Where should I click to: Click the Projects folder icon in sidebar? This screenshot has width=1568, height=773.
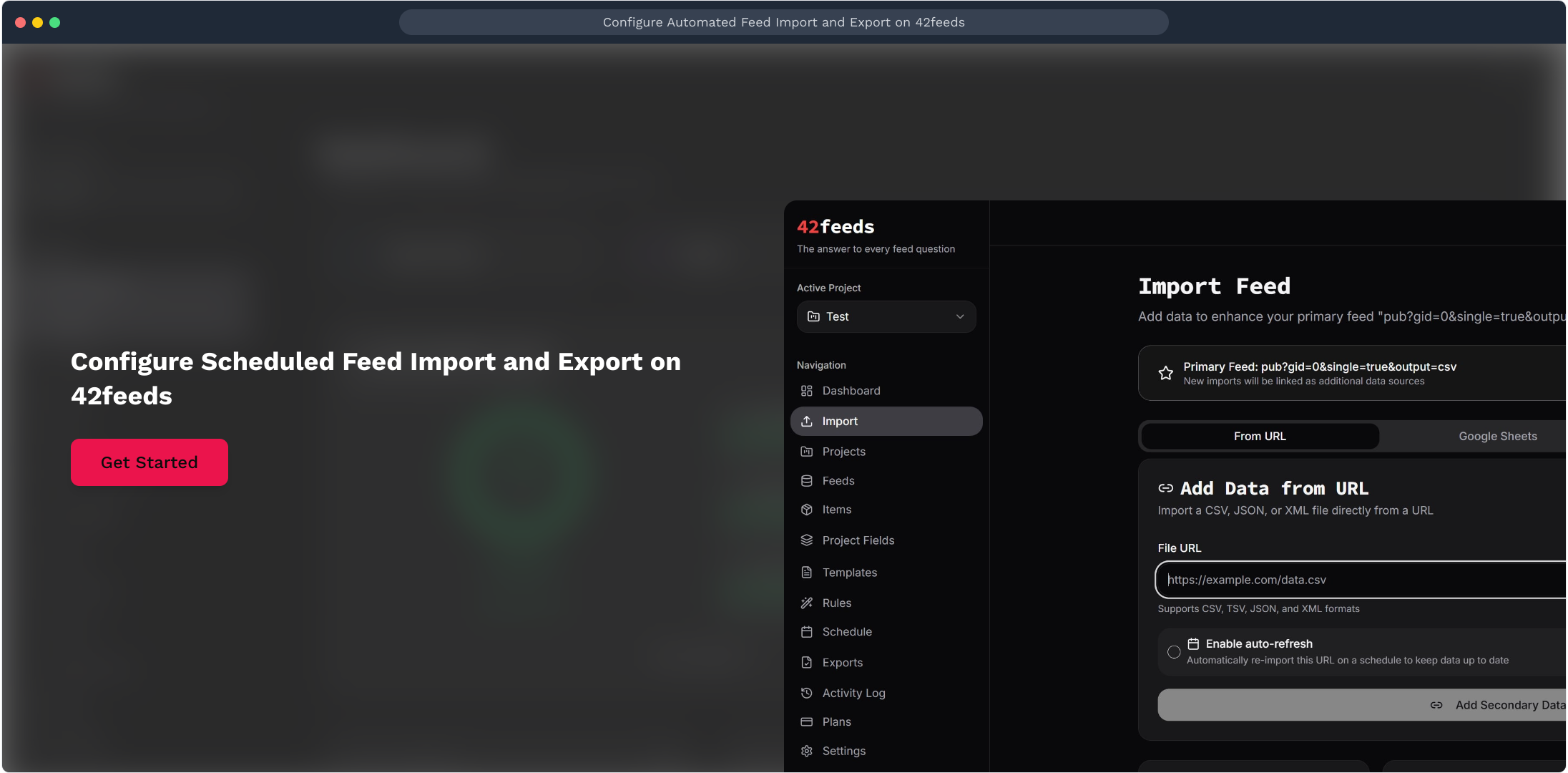pos(806,452)
